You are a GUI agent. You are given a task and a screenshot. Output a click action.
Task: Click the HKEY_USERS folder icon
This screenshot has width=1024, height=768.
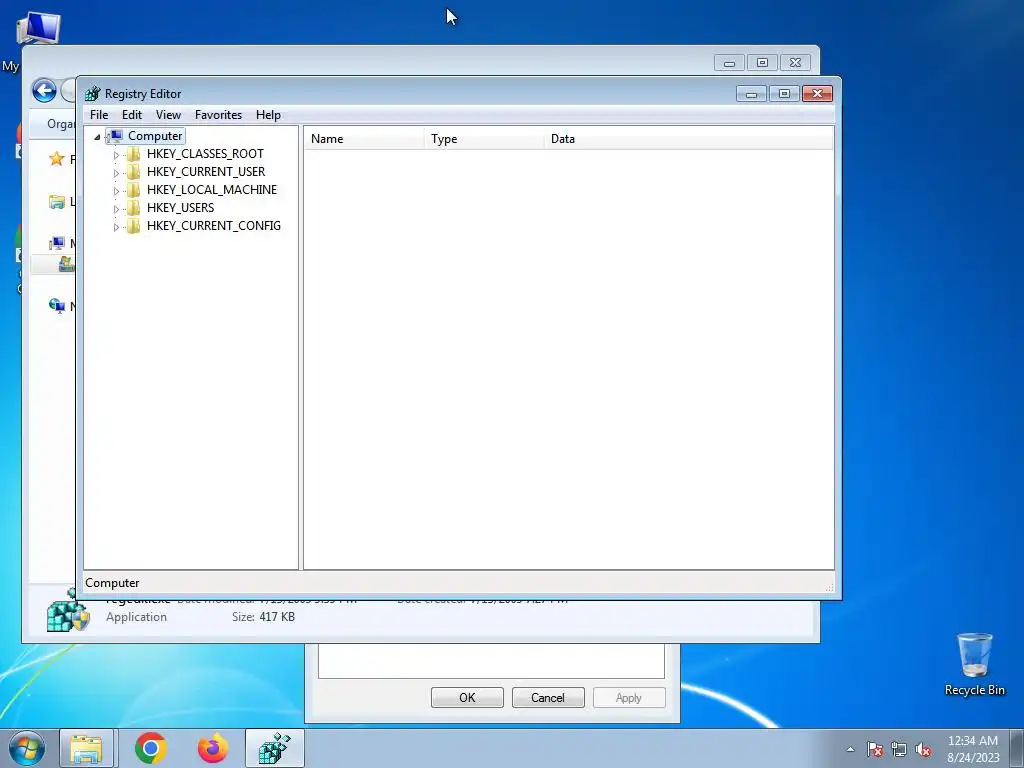tap(133, 208)
